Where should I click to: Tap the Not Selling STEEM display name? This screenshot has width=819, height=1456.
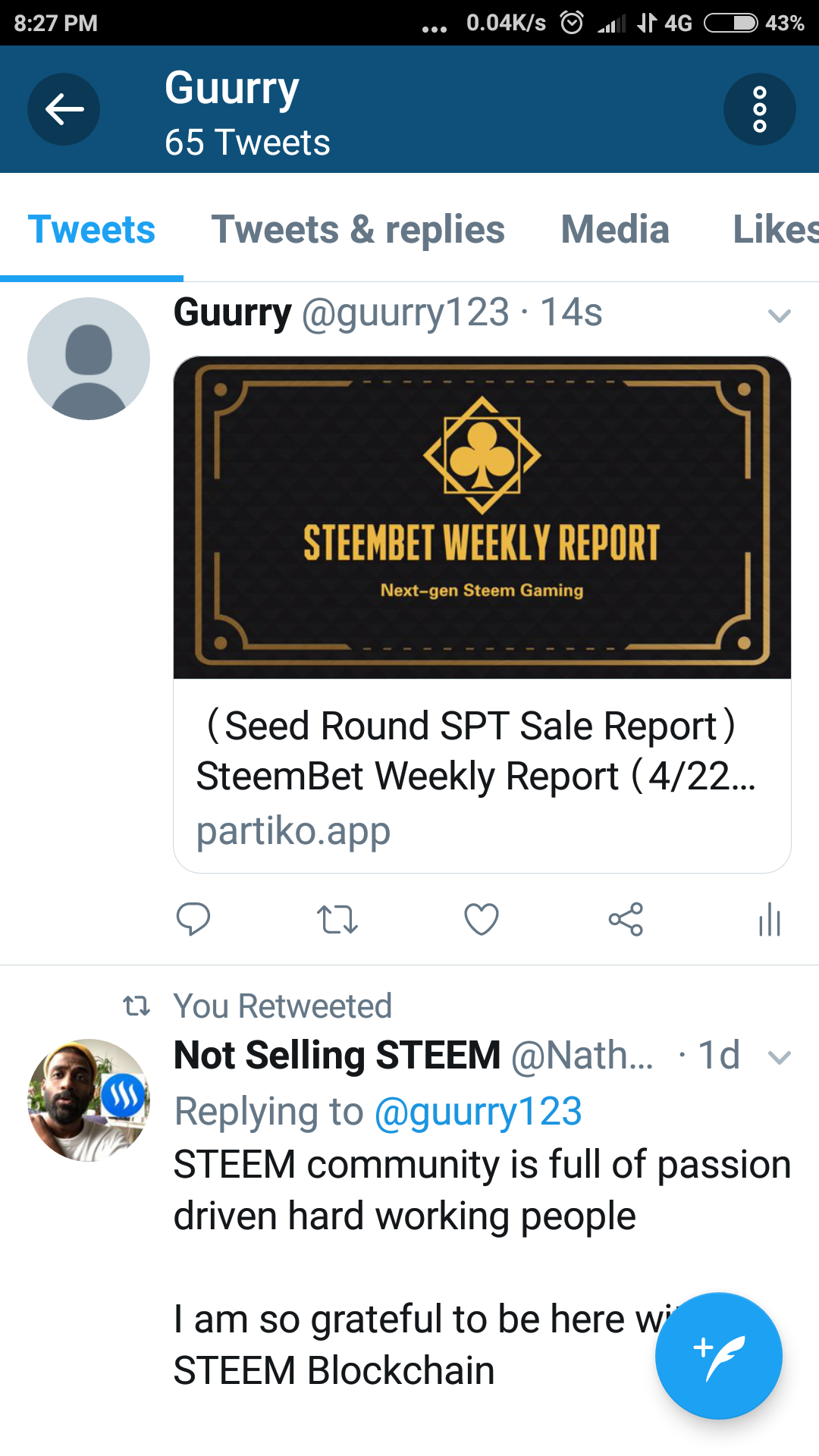[337, 1056]
